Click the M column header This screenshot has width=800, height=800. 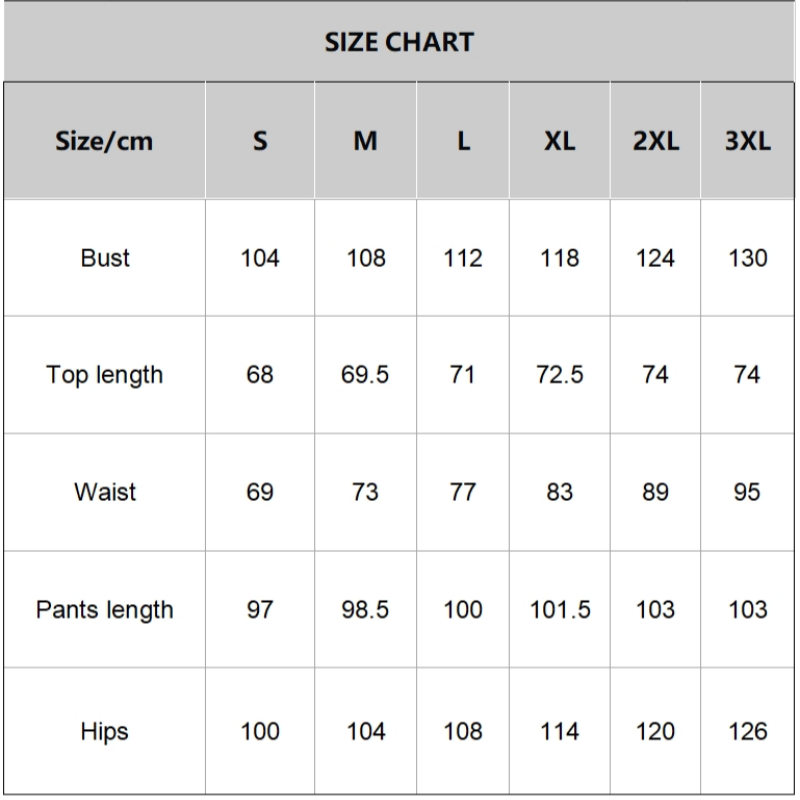point(365,141)
